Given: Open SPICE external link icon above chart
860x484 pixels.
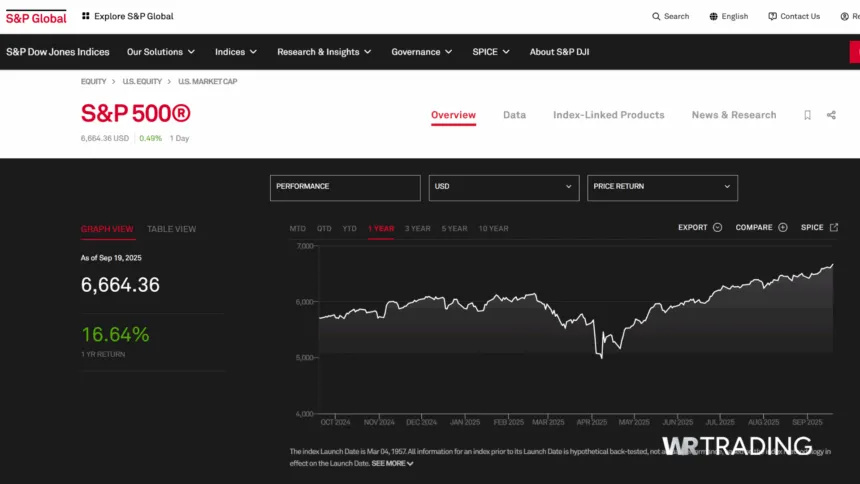Looking at the screenshot, I should (834, 228).
